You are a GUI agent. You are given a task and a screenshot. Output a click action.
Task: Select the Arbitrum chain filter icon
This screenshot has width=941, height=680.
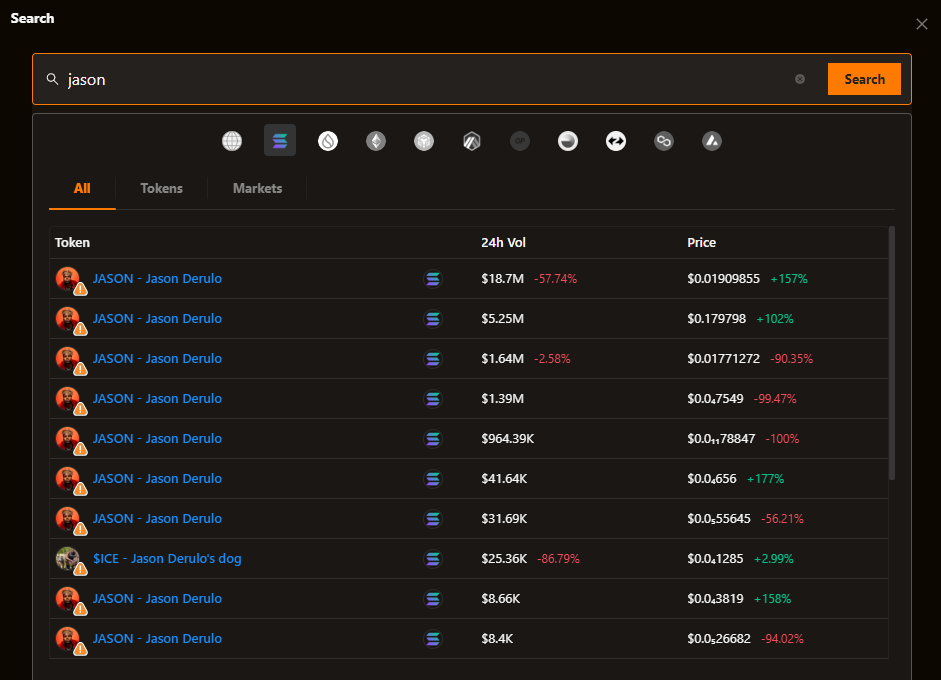coord(472,141)
